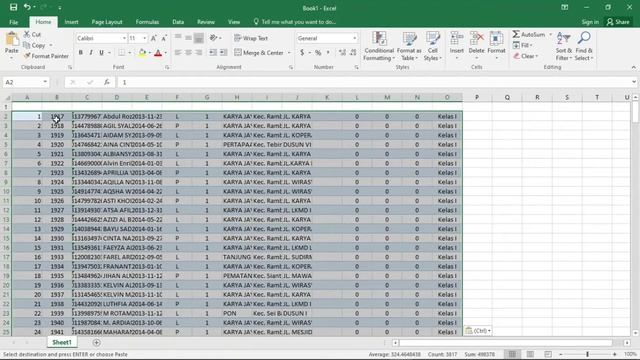
Task: Choose a fill color with the paint bucket
Action: (142, 53)
